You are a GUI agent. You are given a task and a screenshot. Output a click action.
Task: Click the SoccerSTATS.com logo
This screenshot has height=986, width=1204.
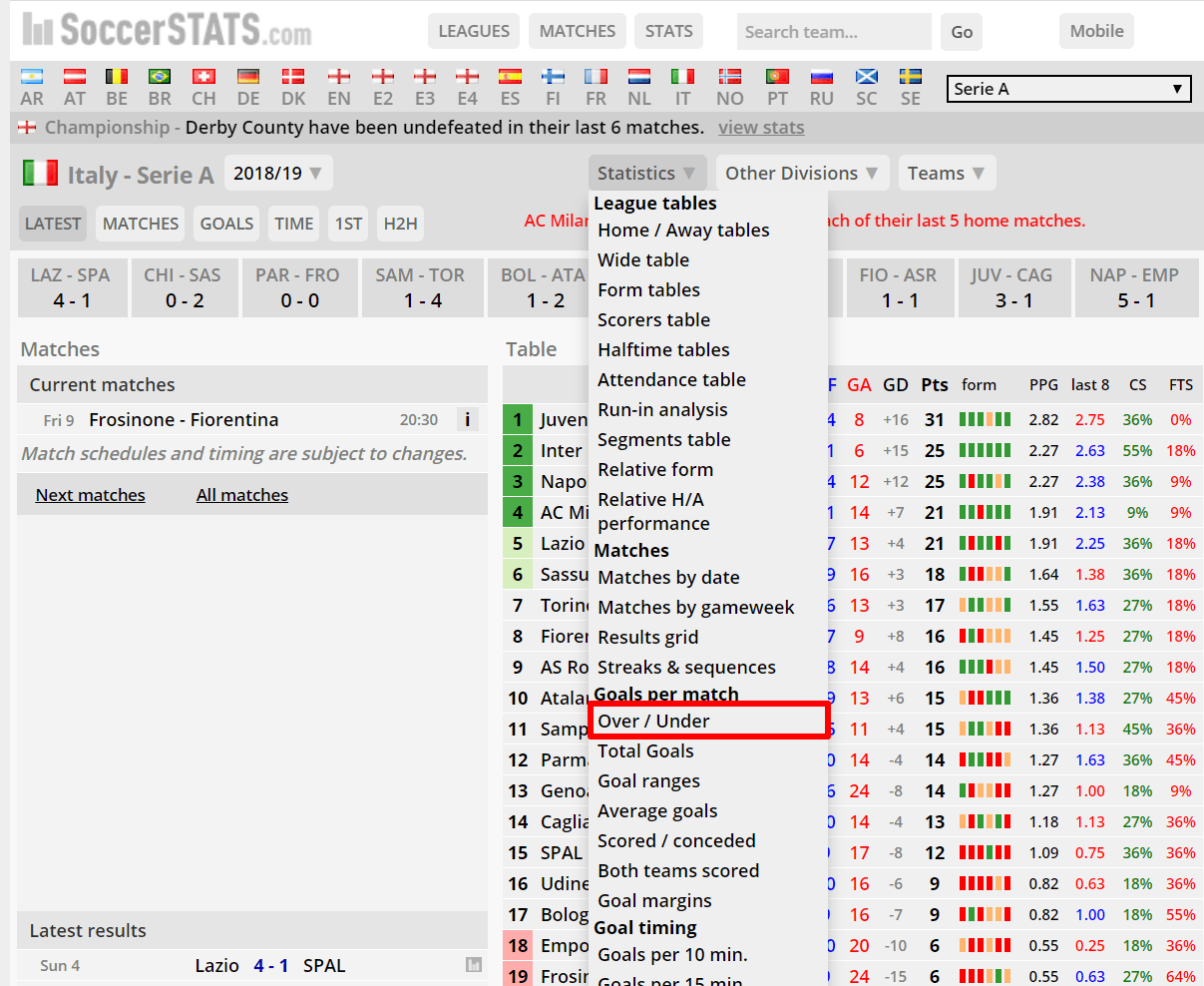167,30
